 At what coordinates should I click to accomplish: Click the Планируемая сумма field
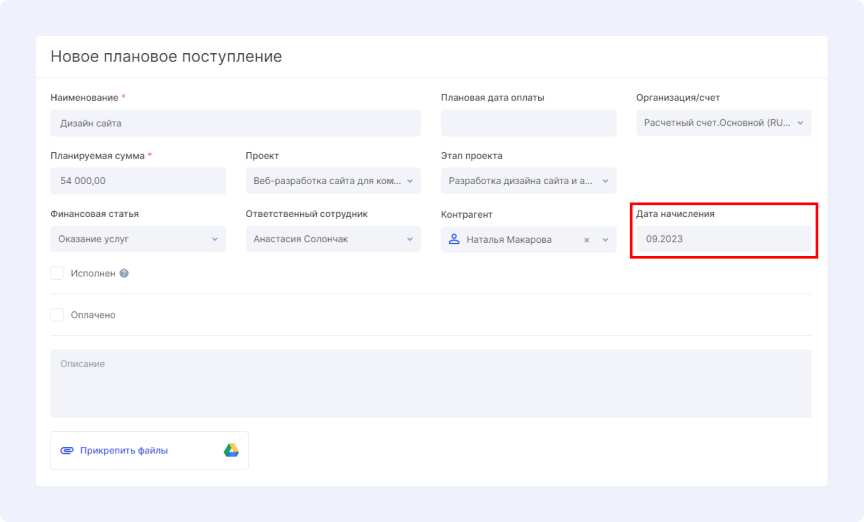click(x=138, y=181)
